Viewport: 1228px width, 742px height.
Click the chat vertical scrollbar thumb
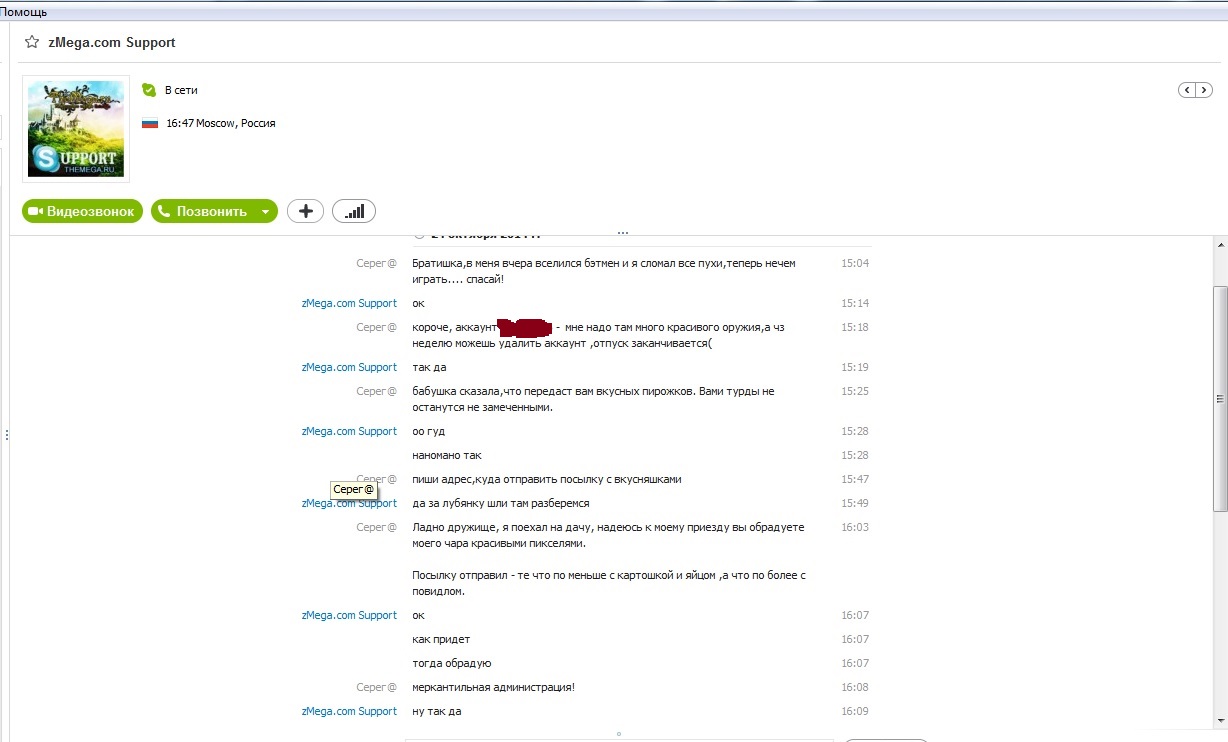click(x=1220, y=398)
